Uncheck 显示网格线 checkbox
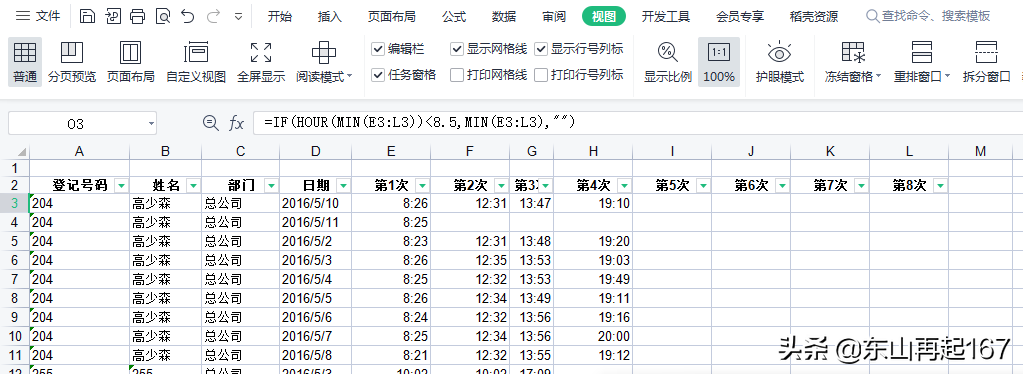This screenshot has width=1023, height=374. tap(457, 48)
